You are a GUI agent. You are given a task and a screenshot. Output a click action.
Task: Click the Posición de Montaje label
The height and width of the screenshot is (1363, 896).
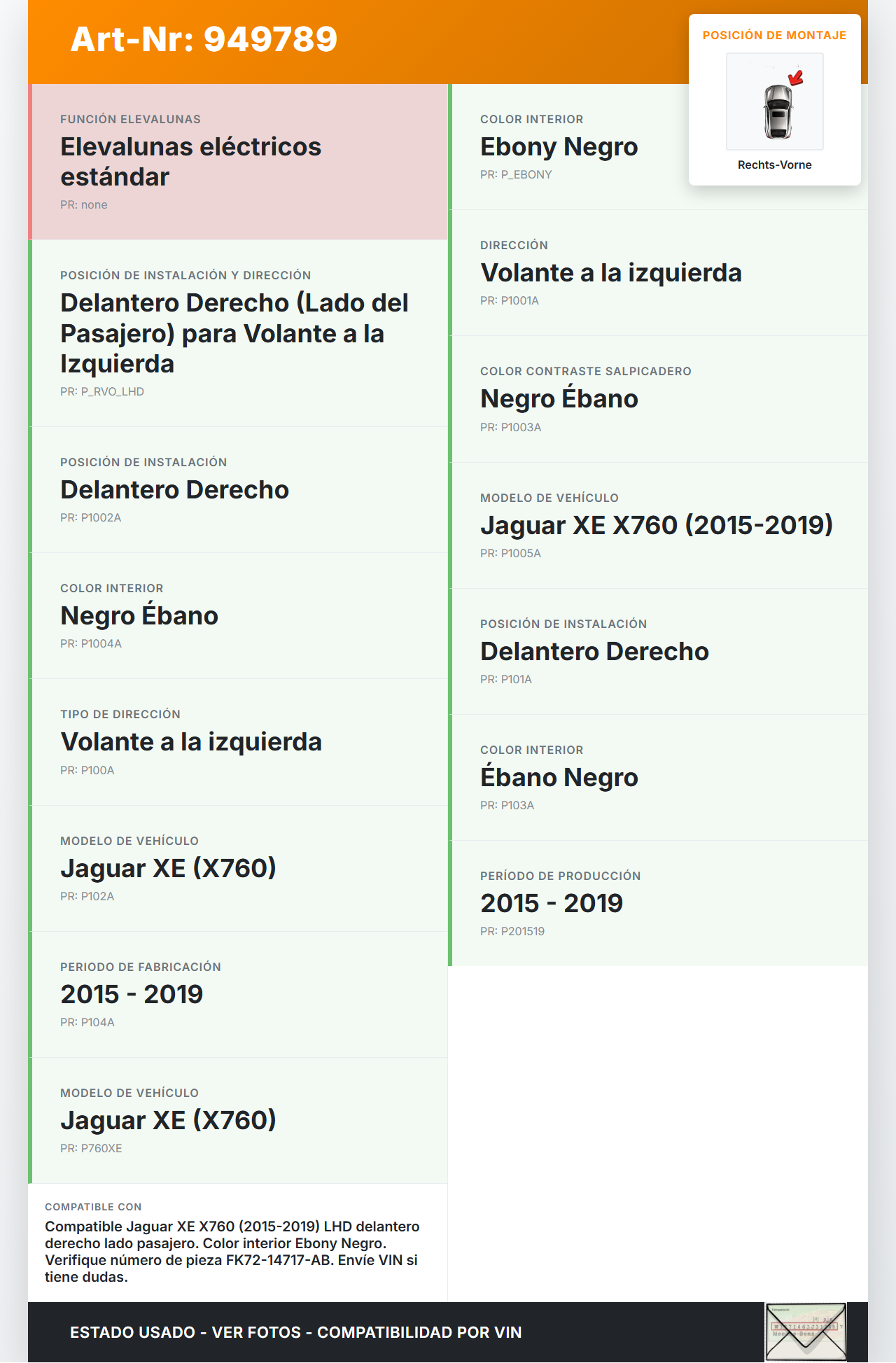pos(774,35)
